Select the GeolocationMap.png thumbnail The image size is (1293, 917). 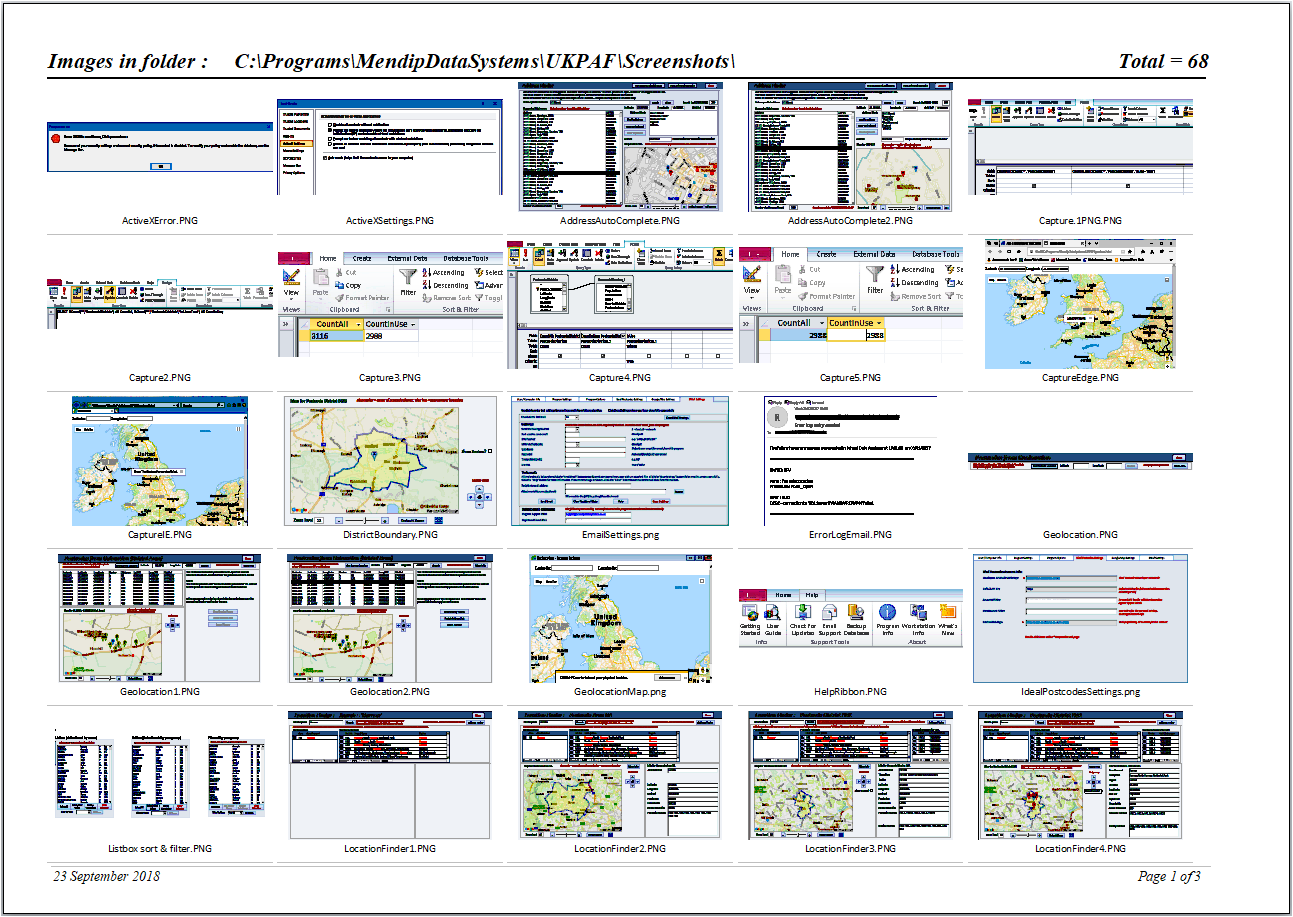[621, 617]
